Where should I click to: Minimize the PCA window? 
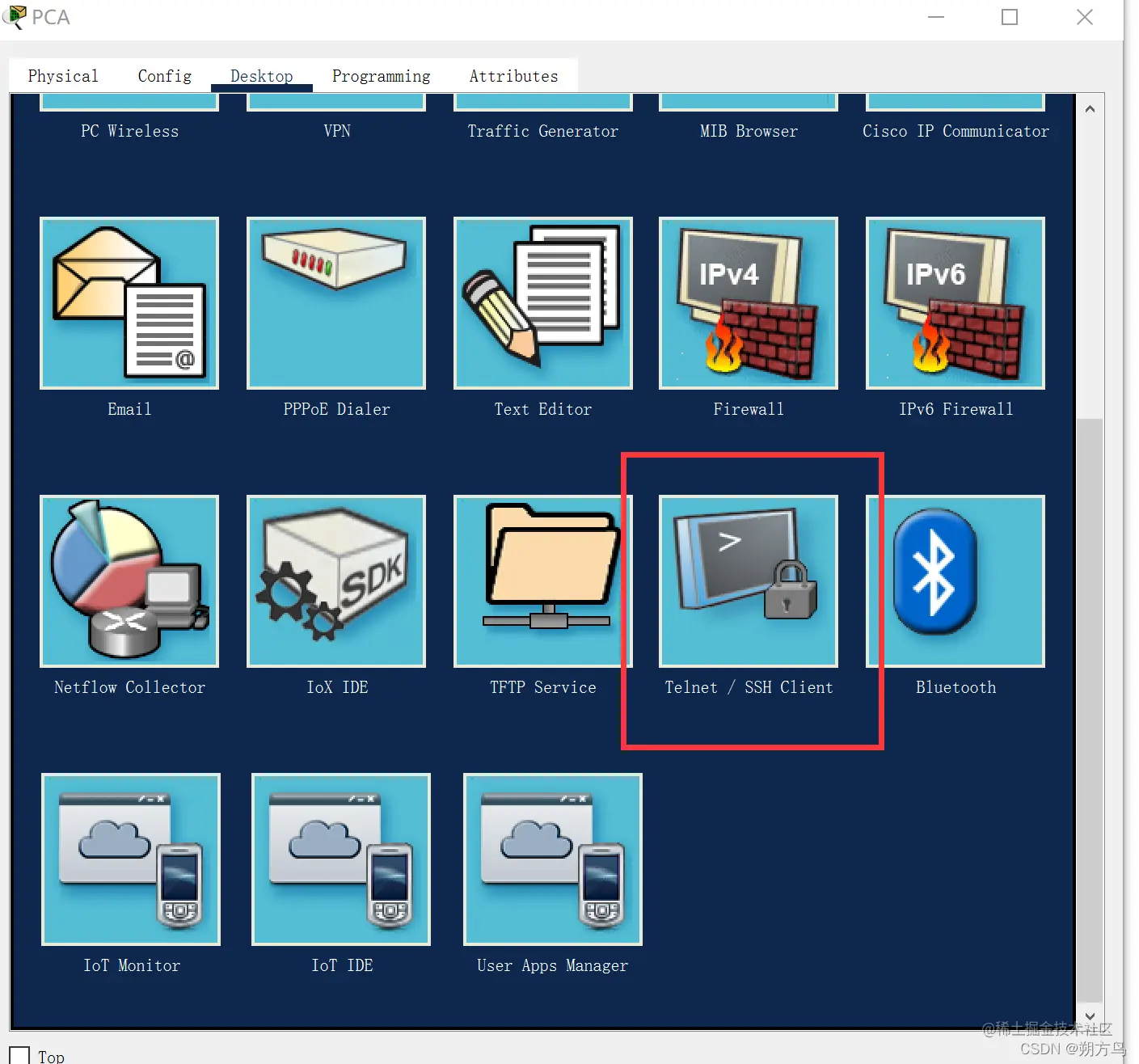936,17
